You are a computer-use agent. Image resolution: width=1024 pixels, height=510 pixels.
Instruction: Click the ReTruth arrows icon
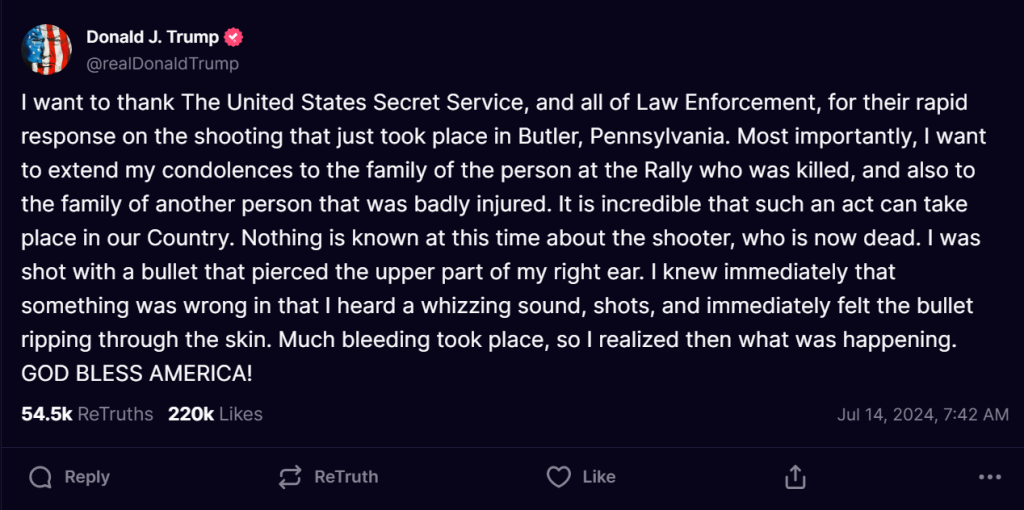(x=290, y=477)
